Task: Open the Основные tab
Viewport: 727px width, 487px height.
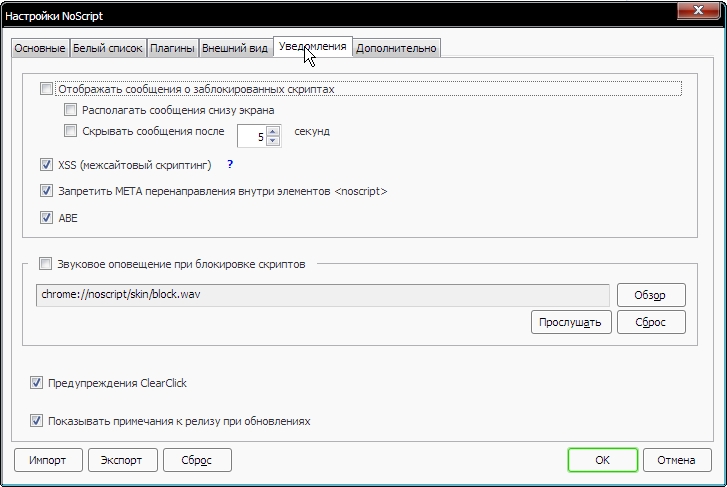Action: point(40,48)
